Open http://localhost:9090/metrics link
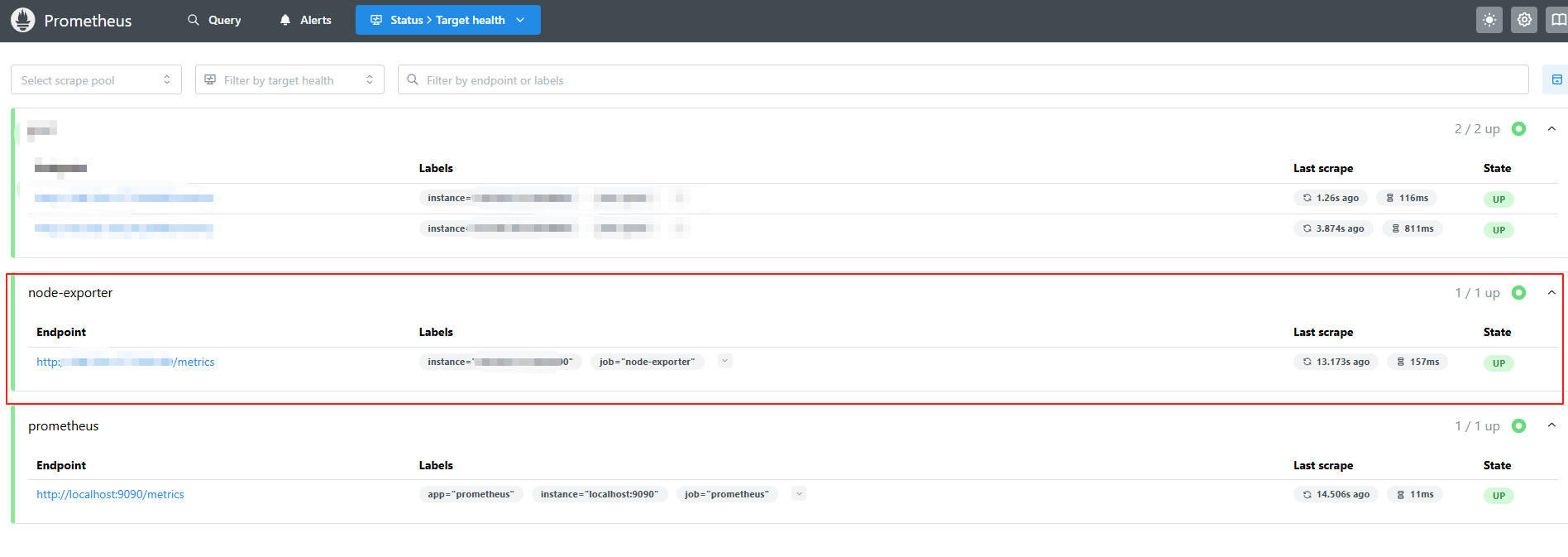This screenshot has height=557, width=1568. coord(110,494)
